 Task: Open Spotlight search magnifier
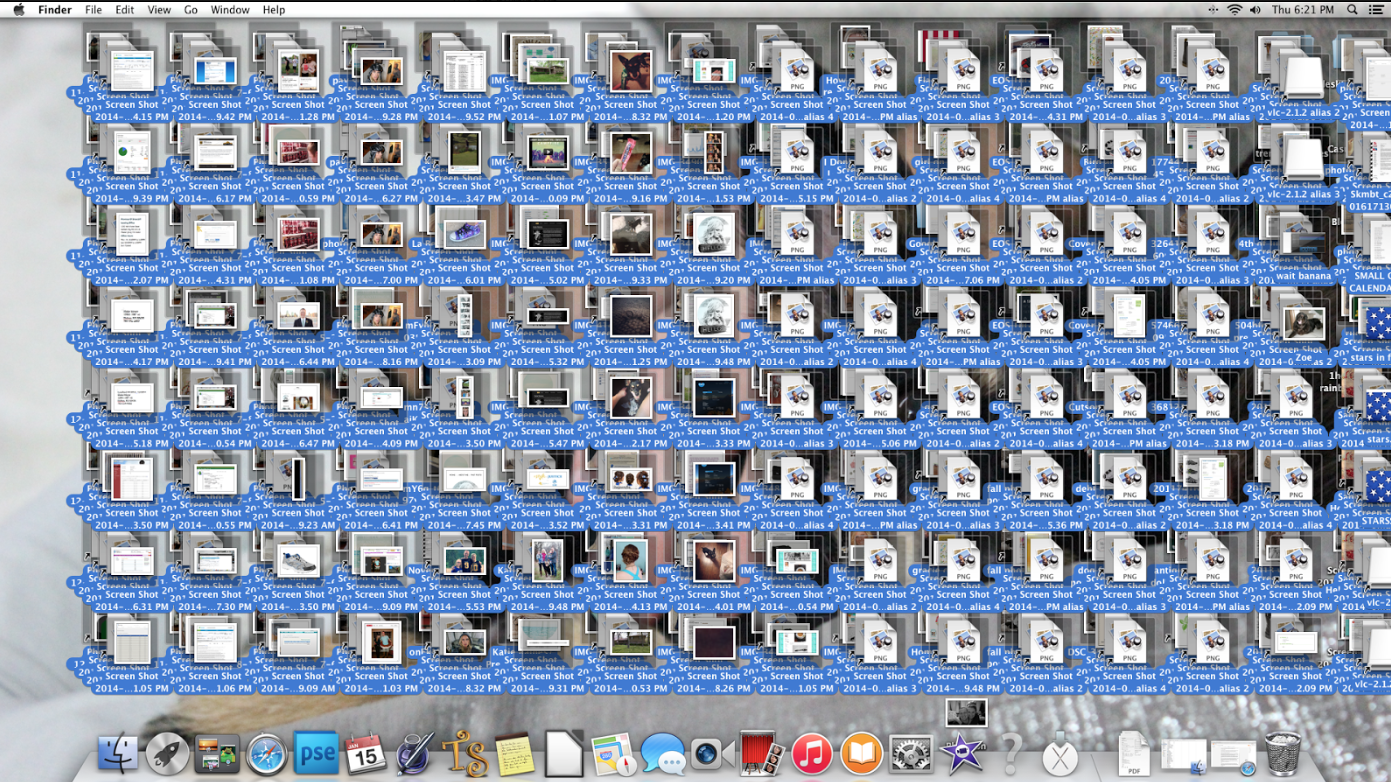pyautogui.click(x=1352, y=9)
